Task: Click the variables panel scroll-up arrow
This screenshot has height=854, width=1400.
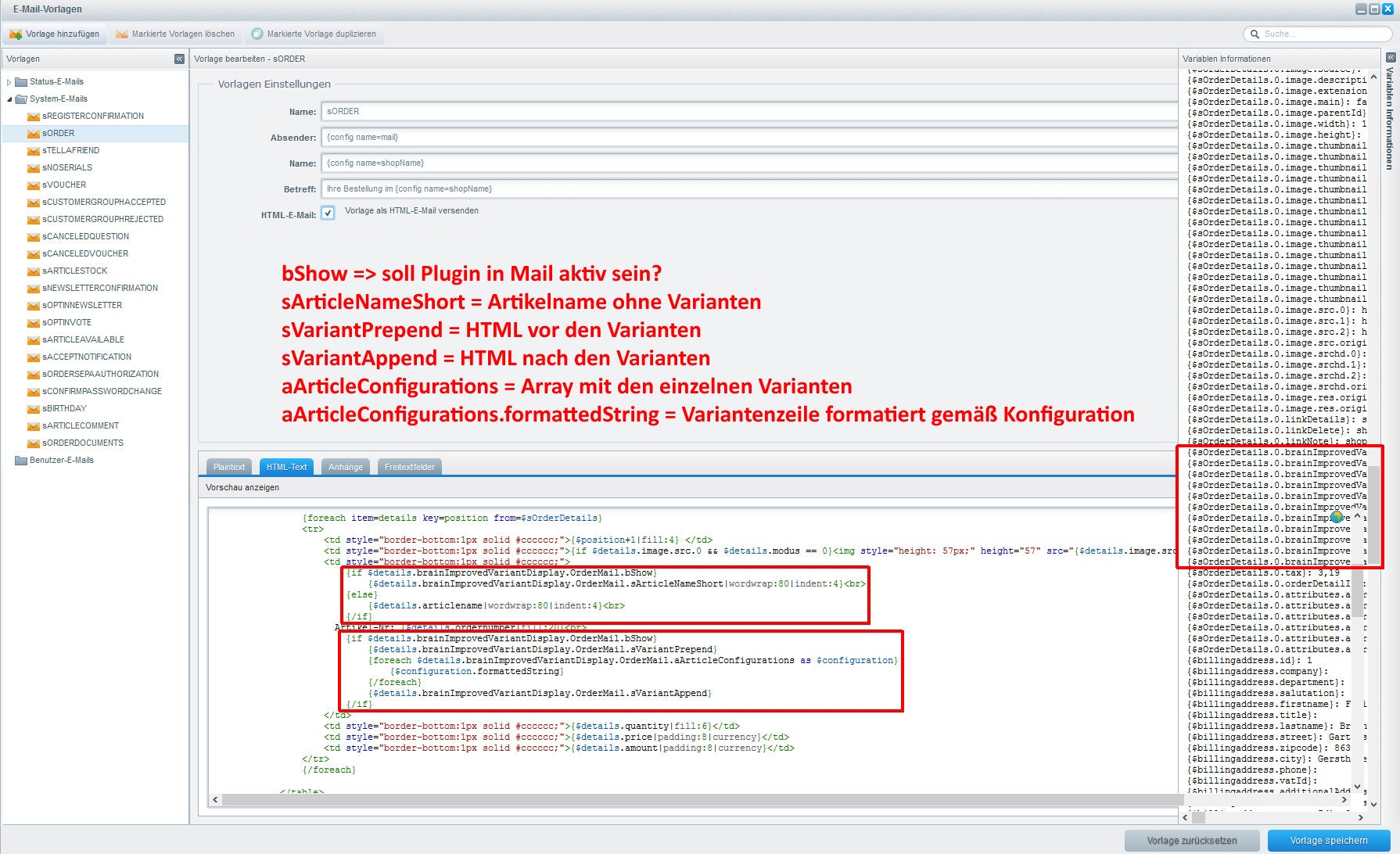Action: [x=1374, y=77]
